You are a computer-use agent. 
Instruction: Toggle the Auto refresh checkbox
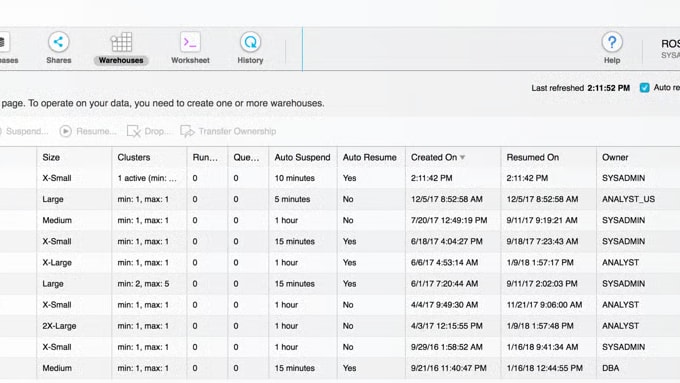644,88
